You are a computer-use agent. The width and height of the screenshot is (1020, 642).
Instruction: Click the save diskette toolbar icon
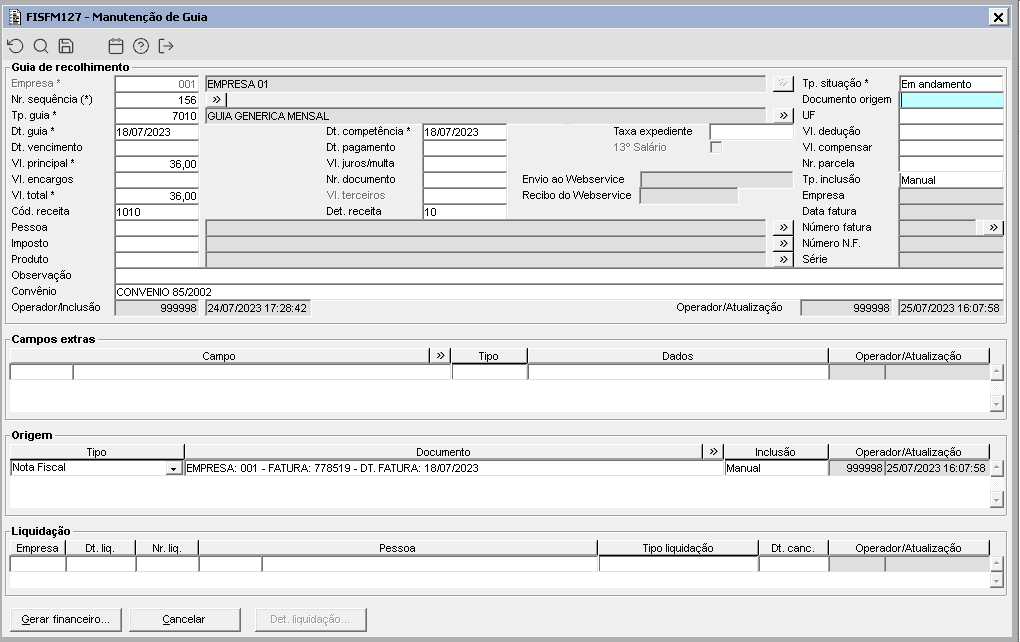66,46
